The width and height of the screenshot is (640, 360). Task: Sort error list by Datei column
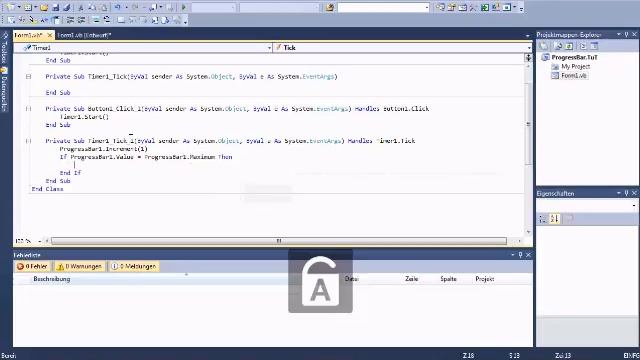pos(351,279)
